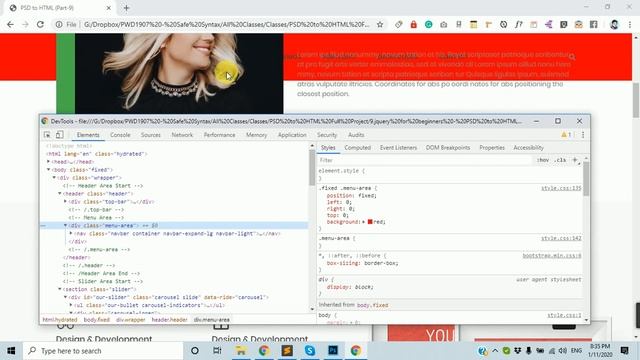
Task: Open the style.css:135 source link
Action: tap(561, 188)
